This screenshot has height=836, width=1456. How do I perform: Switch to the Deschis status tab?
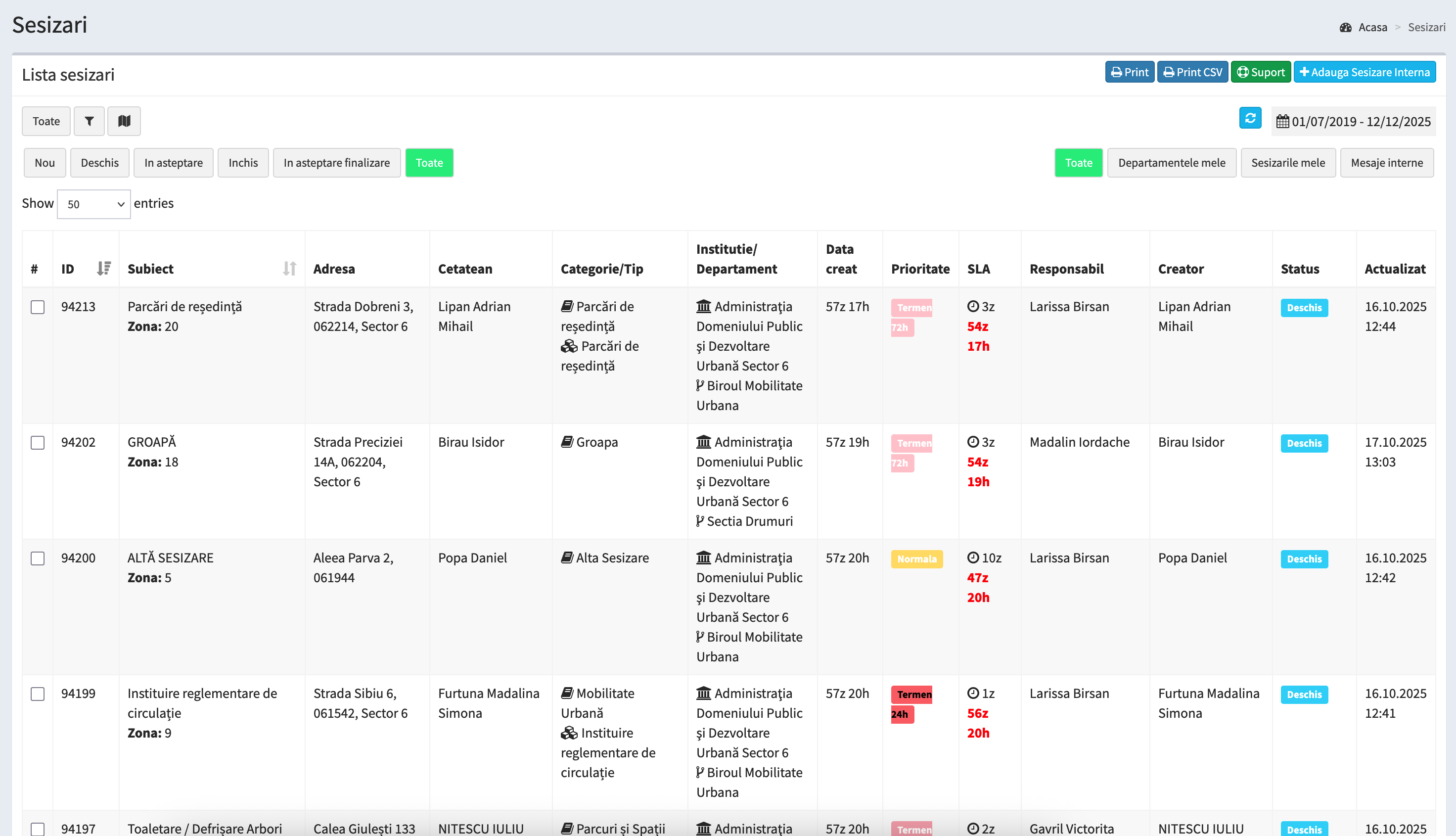pyautogui.click(x=99, y=163)
